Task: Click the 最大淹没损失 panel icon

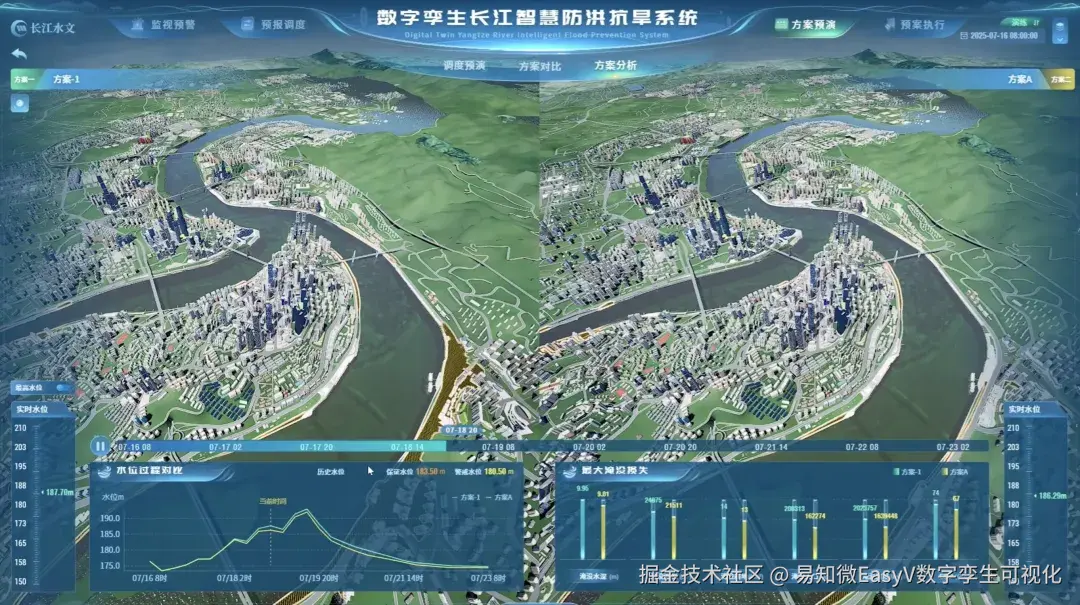Action: 570,471
